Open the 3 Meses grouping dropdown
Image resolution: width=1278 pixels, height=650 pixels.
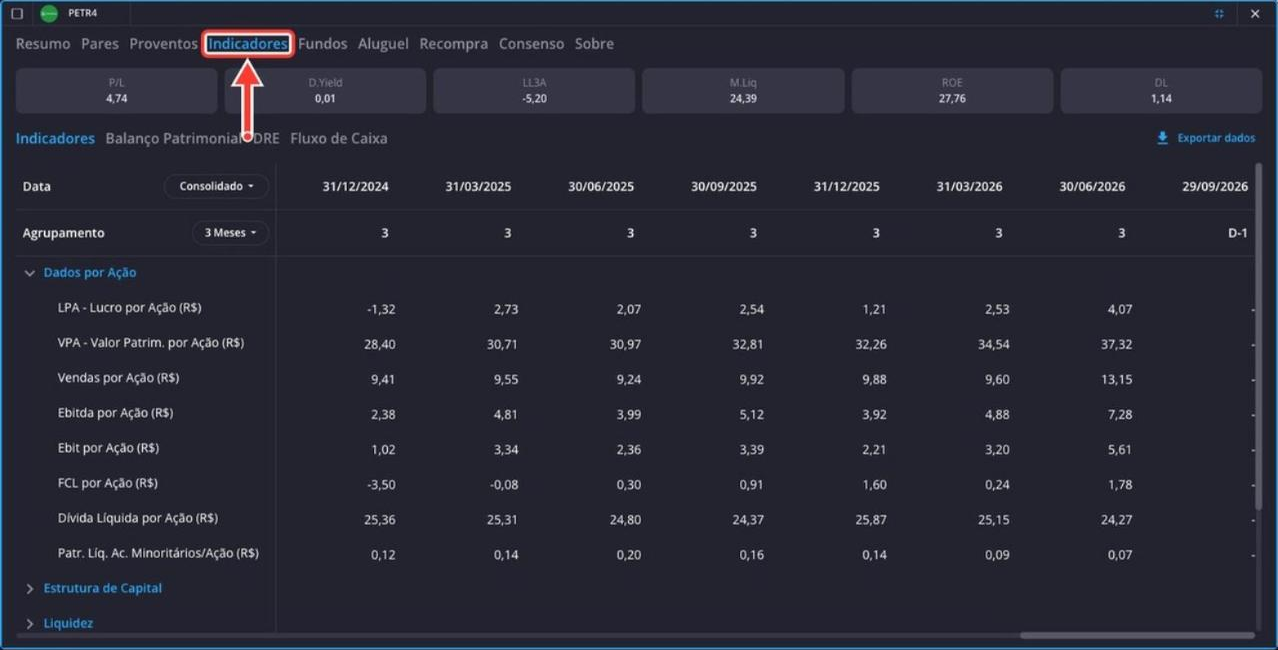(230, 233)
